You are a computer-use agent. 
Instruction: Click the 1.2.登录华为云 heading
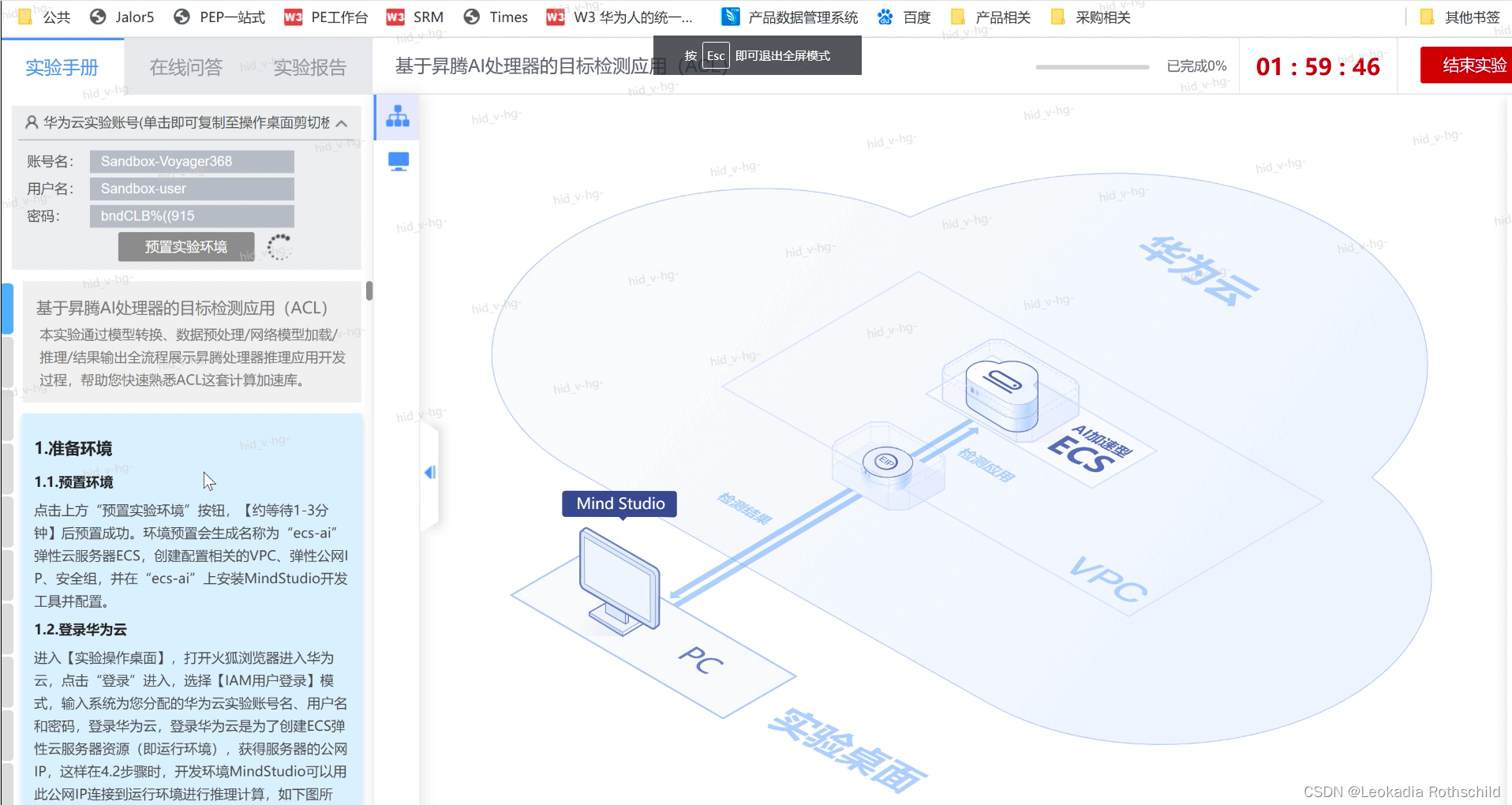[80, 629]
